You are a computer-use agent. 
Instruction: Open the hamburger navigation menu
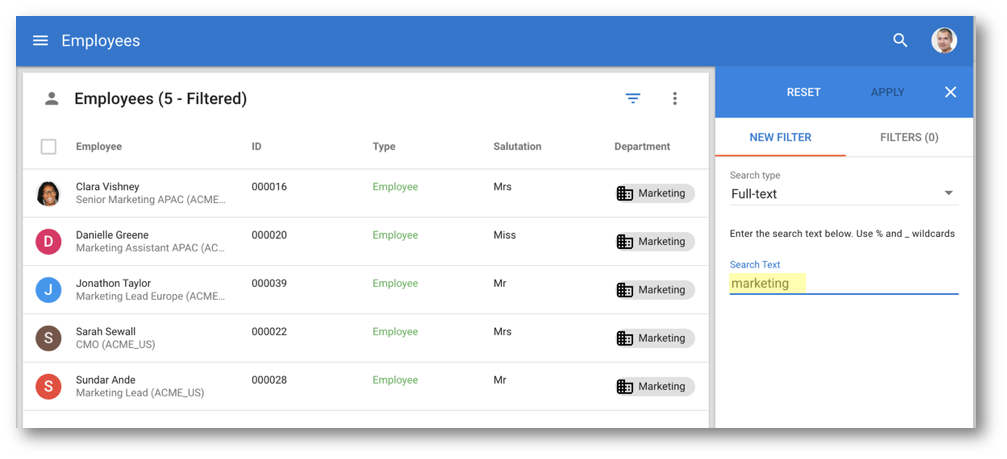click(40, 40)
